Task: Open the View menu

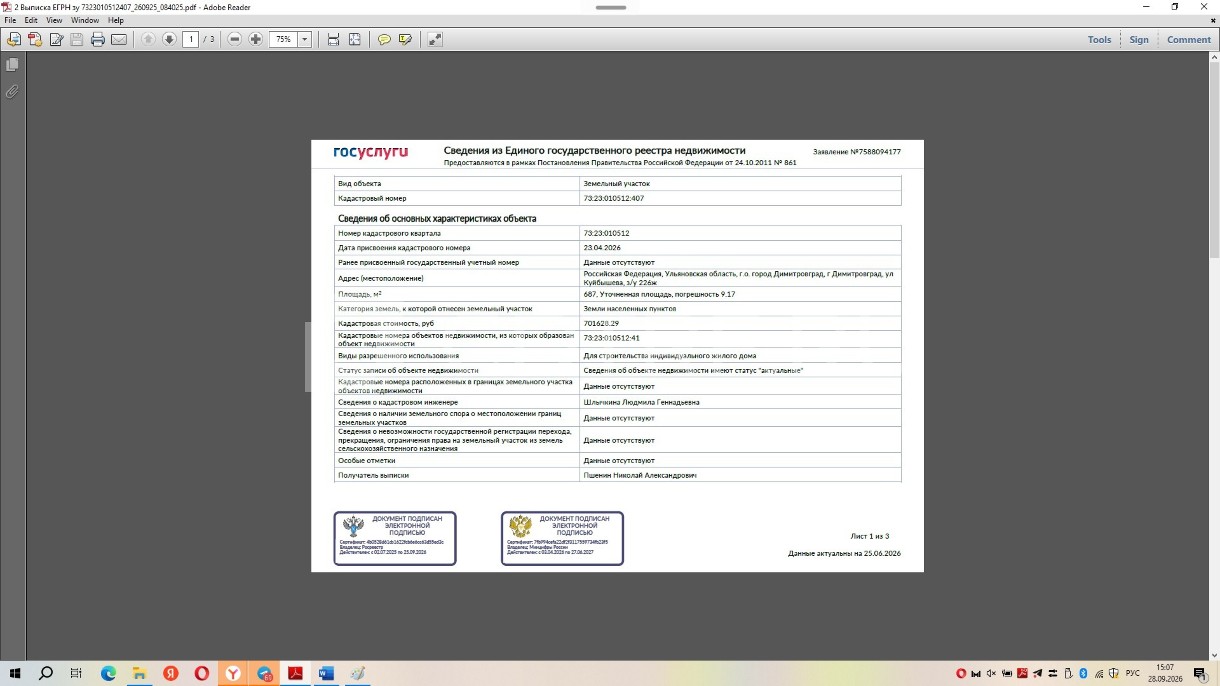Action: point(54,20)
